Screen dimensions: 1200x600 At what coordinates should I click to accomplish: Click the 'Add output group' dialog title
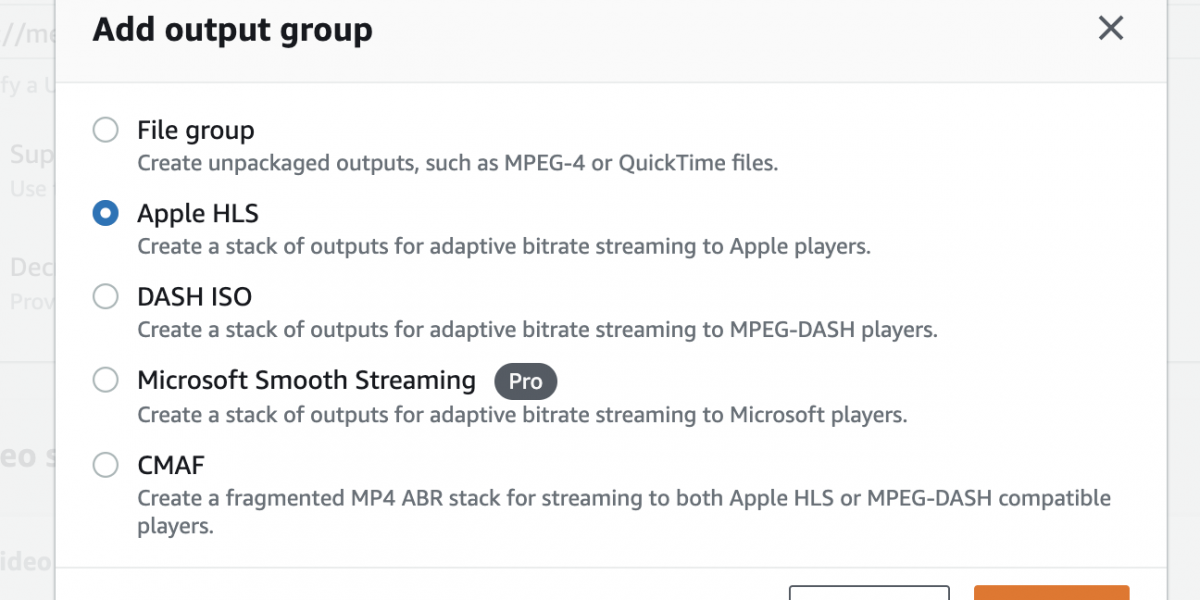[x=233, y=30]
